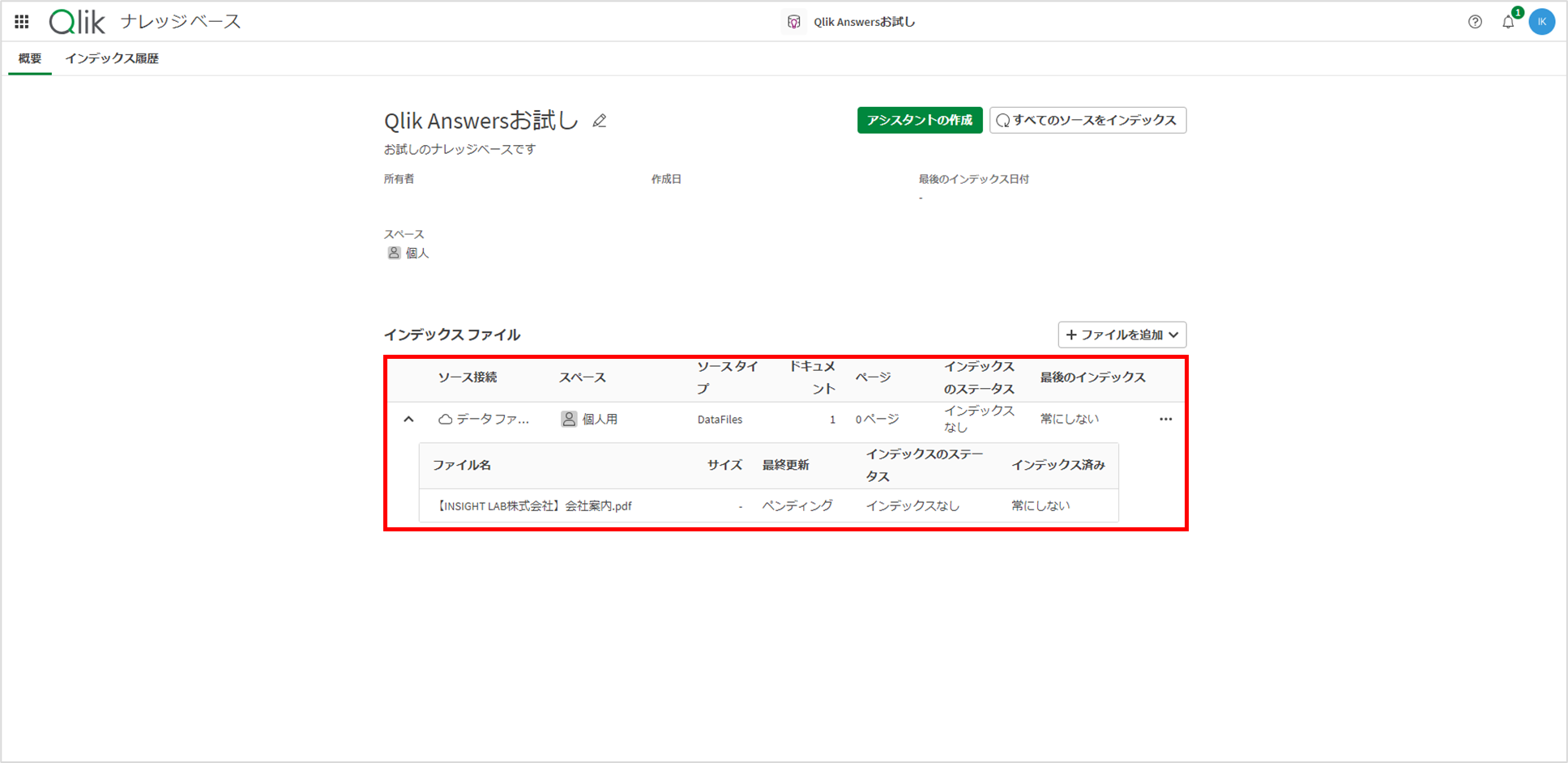Viewport: 1568px width, 763px height.
Task: Click the ペンディング status cell
Action: pos(797,505)
